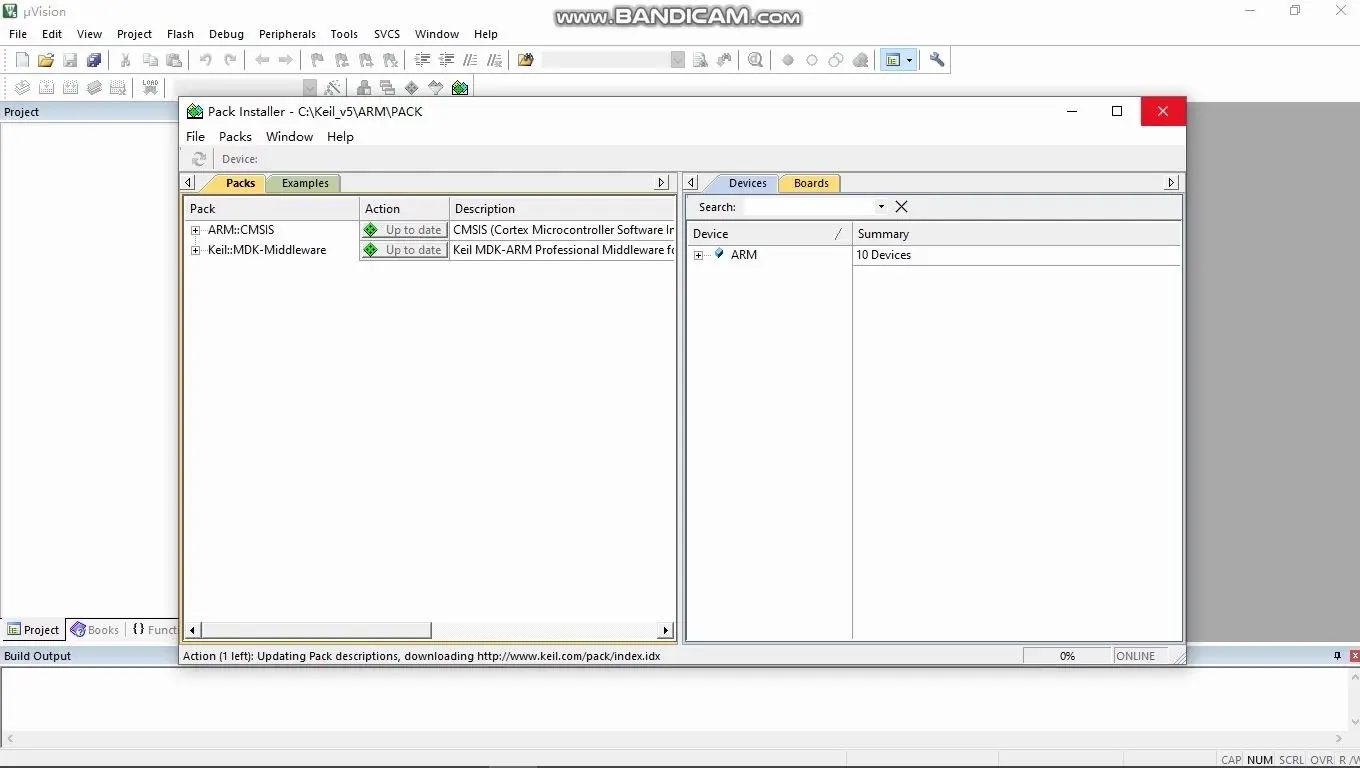Screen dimensions: 1360x768
Task: Build target icon
Action: (x=46, y=88)
